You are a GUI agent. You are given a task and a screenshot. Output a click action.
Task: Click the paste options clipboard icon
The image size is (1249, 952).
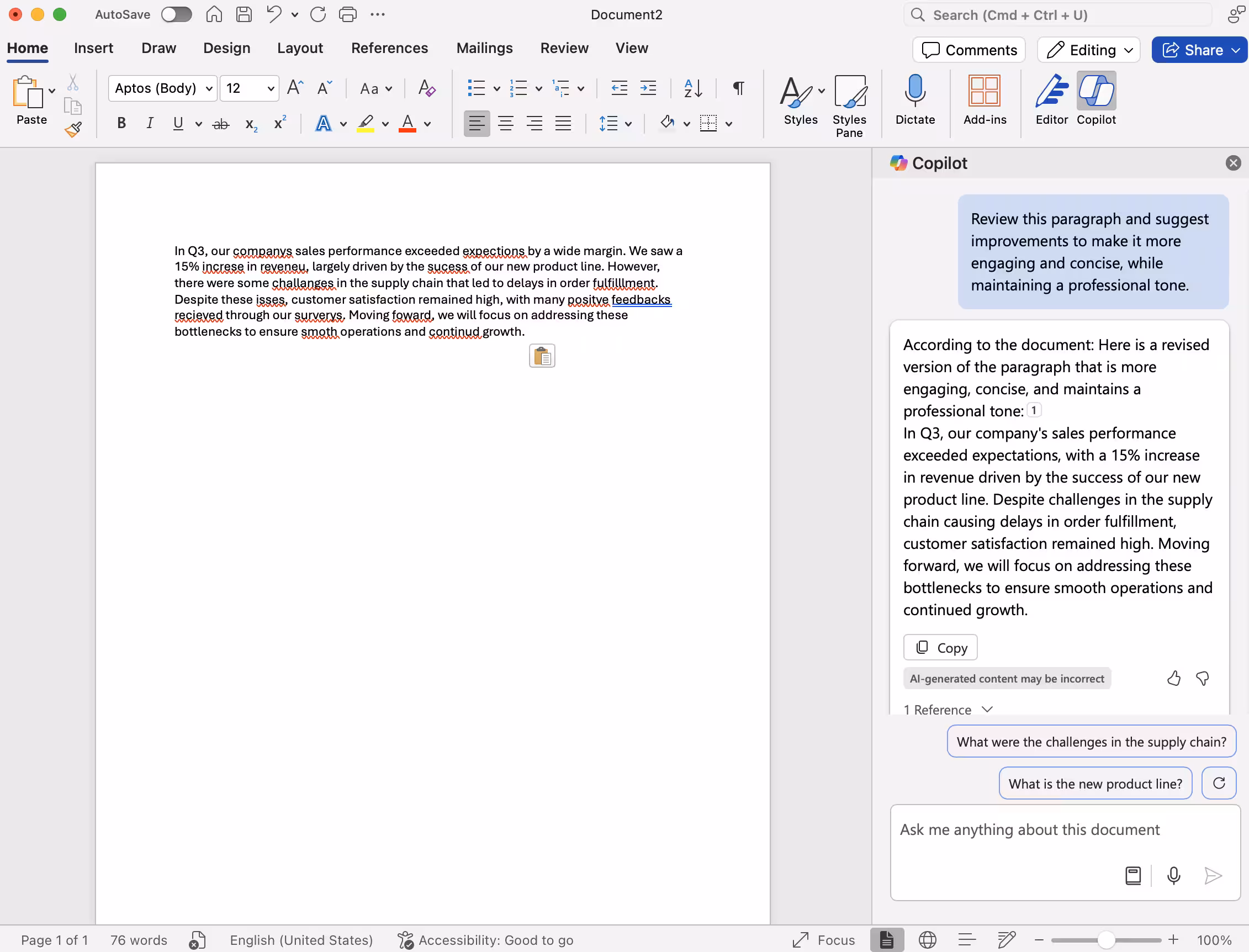542,356
